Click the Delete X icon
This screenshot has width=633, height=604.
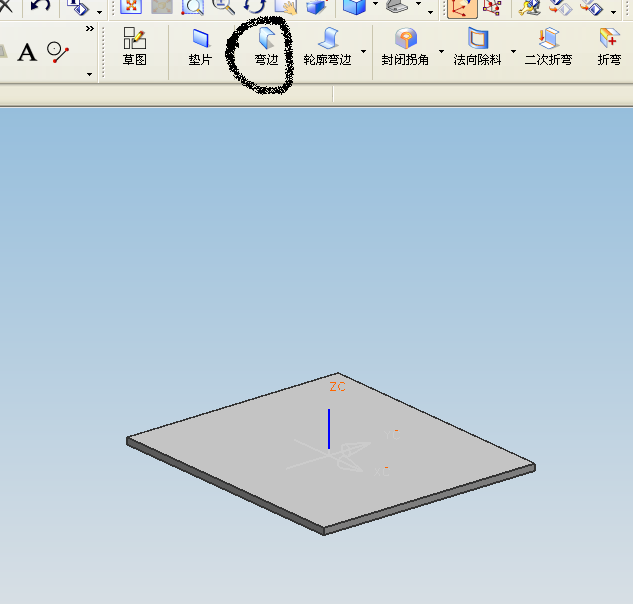(x=6, y=6)
